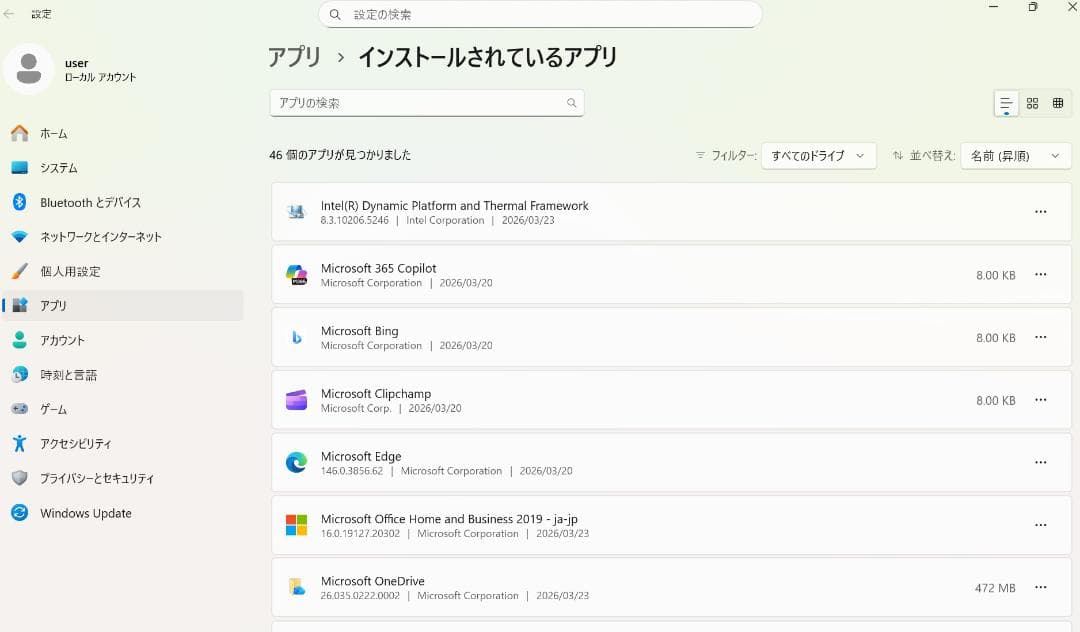The height and width of the screenshot is (632, 1080).
Task: Open the ホーム settings page
Action: pos(123,133)
